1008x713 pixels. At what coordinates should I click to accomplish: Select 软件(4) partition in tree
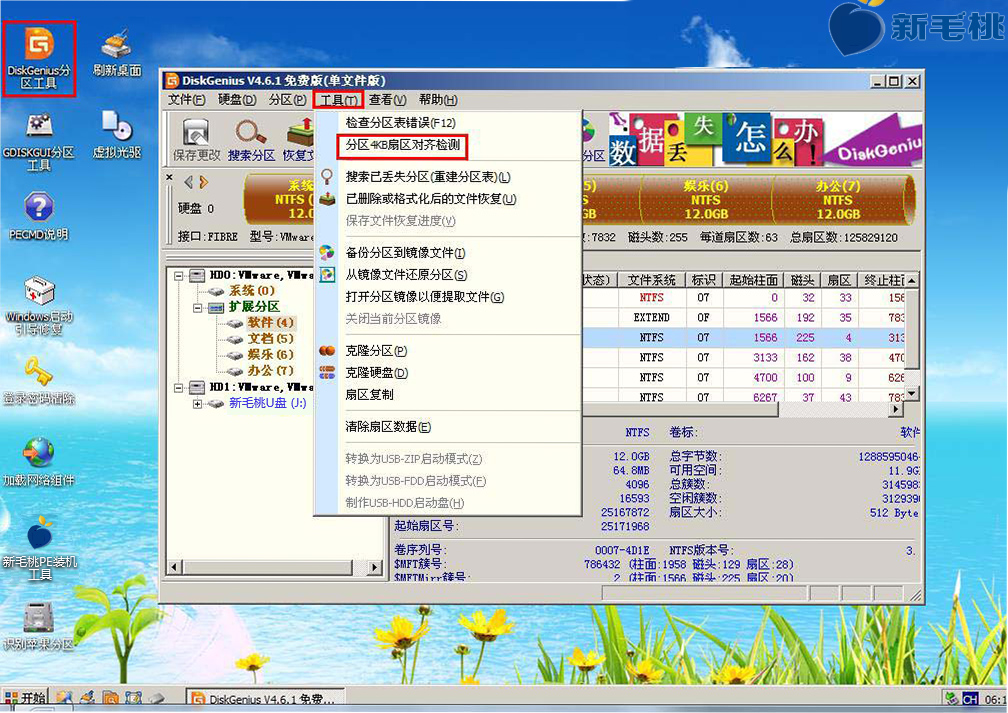pyautogui.click(x=271, y=322)
